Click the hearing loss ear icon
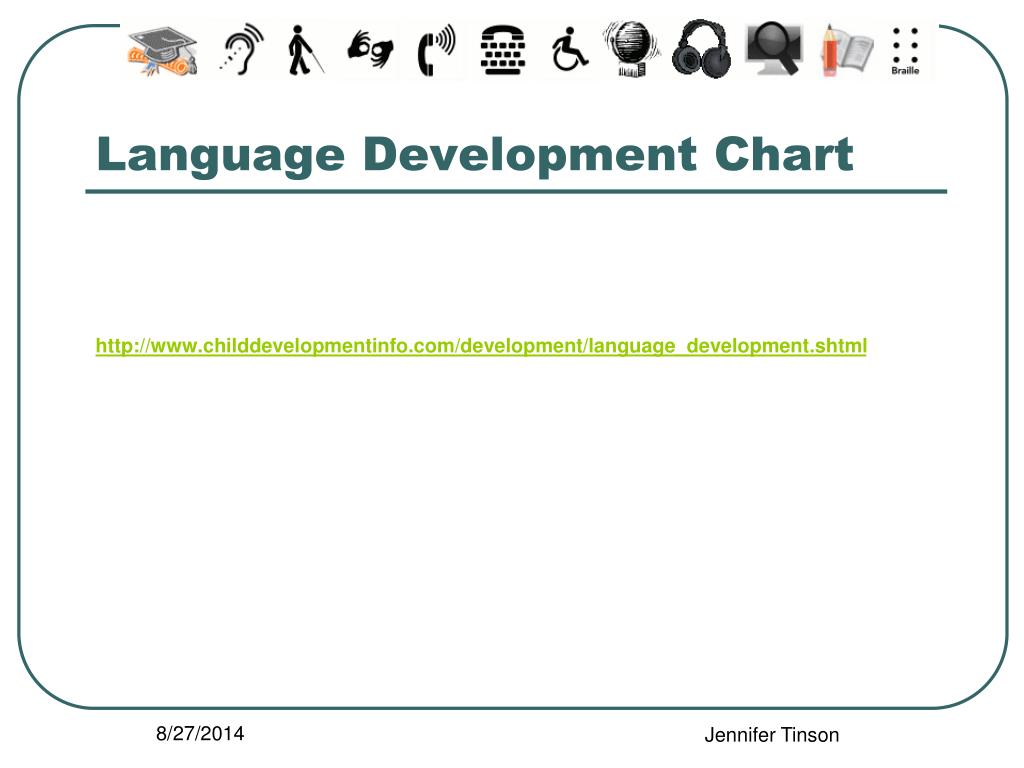Viewport: 1024px width, 768px height. [x=242, y=50]
